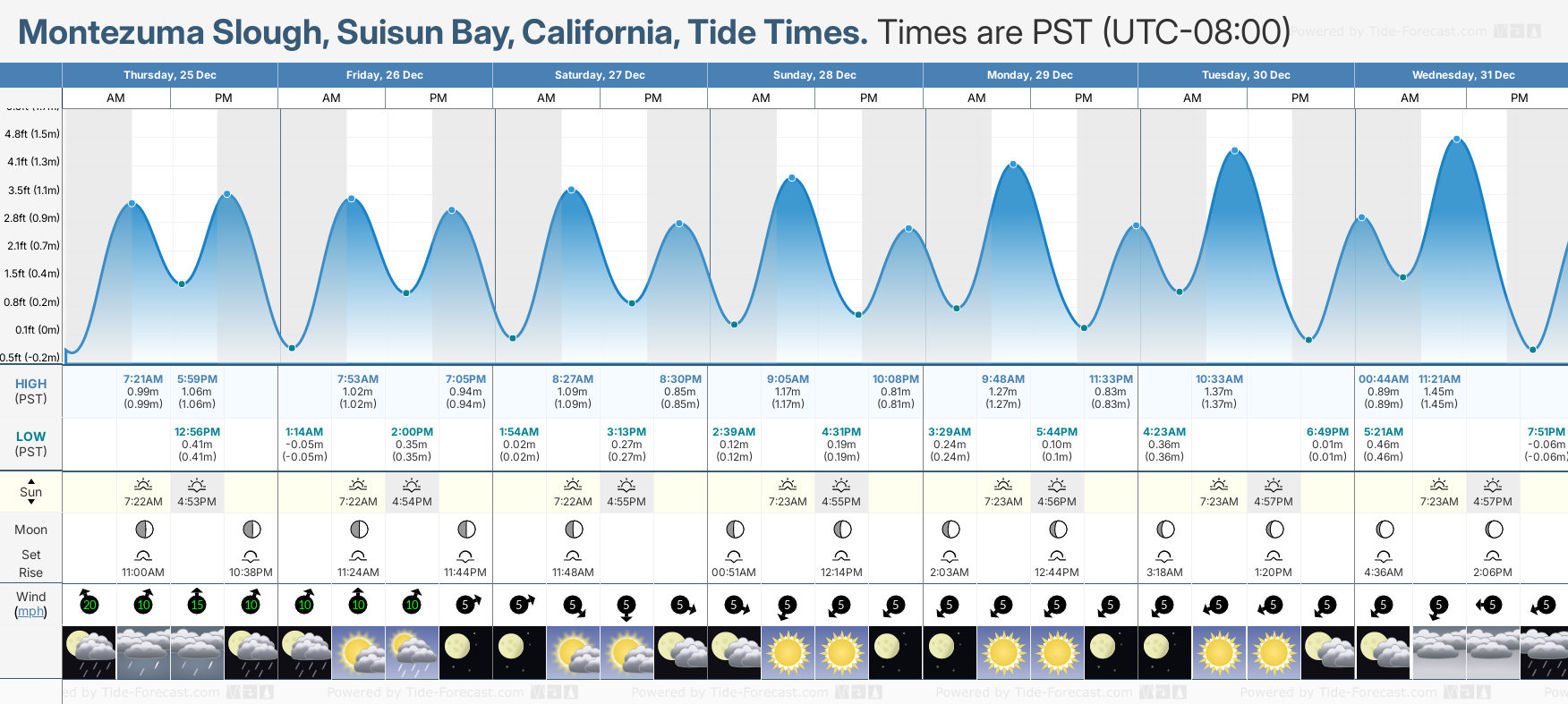Click the "Powered by Tide-Forecast.com" watermark at top right

pyautogui.click(x=1414, y=31)
